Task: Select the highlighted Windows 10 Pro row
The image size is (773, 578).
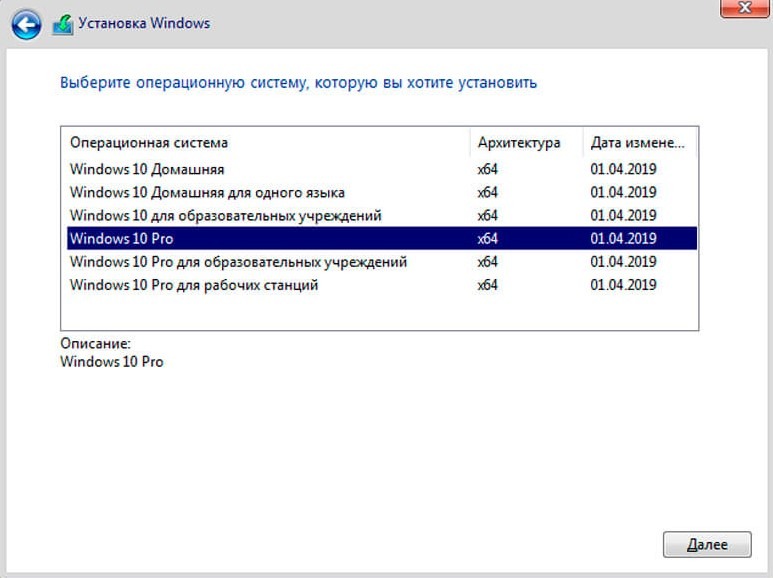Action: [382, 239]
